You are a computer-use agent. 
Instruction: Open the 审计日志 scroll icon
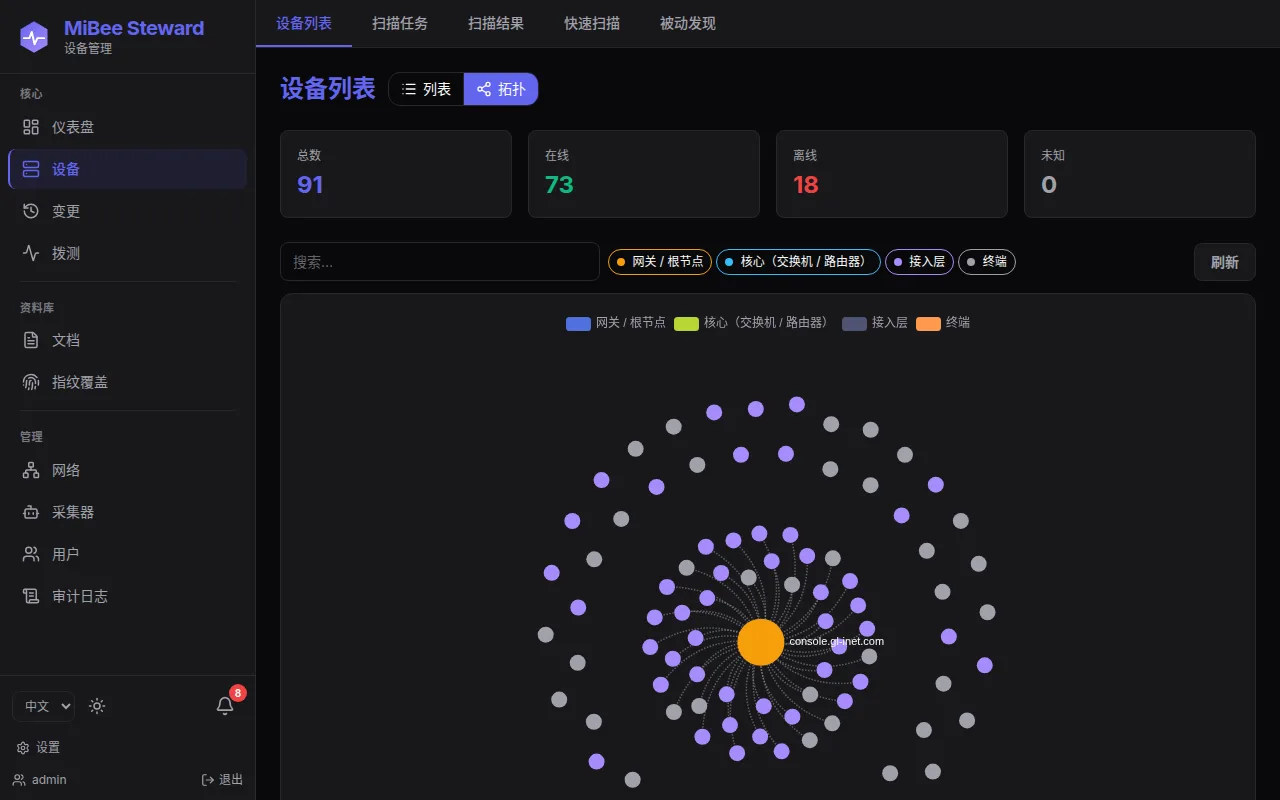[x=31, y=596]
